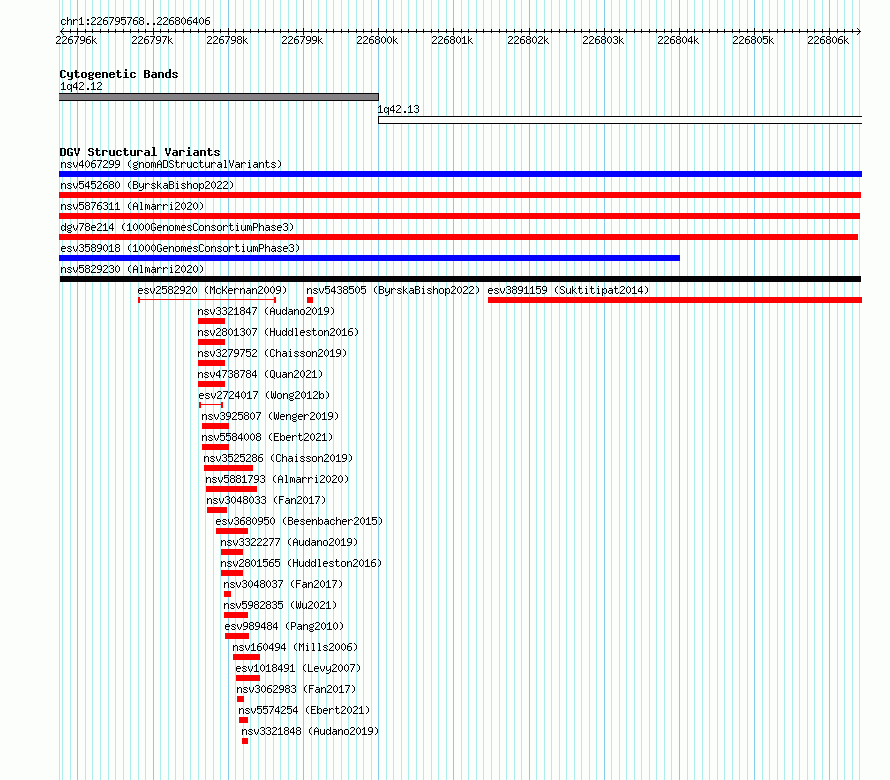Viewport: 890px width, 780px height.
Task: Open esv3680950 Besenbacher2015 label
Action: pyautogui.click(x=299, y=521)
